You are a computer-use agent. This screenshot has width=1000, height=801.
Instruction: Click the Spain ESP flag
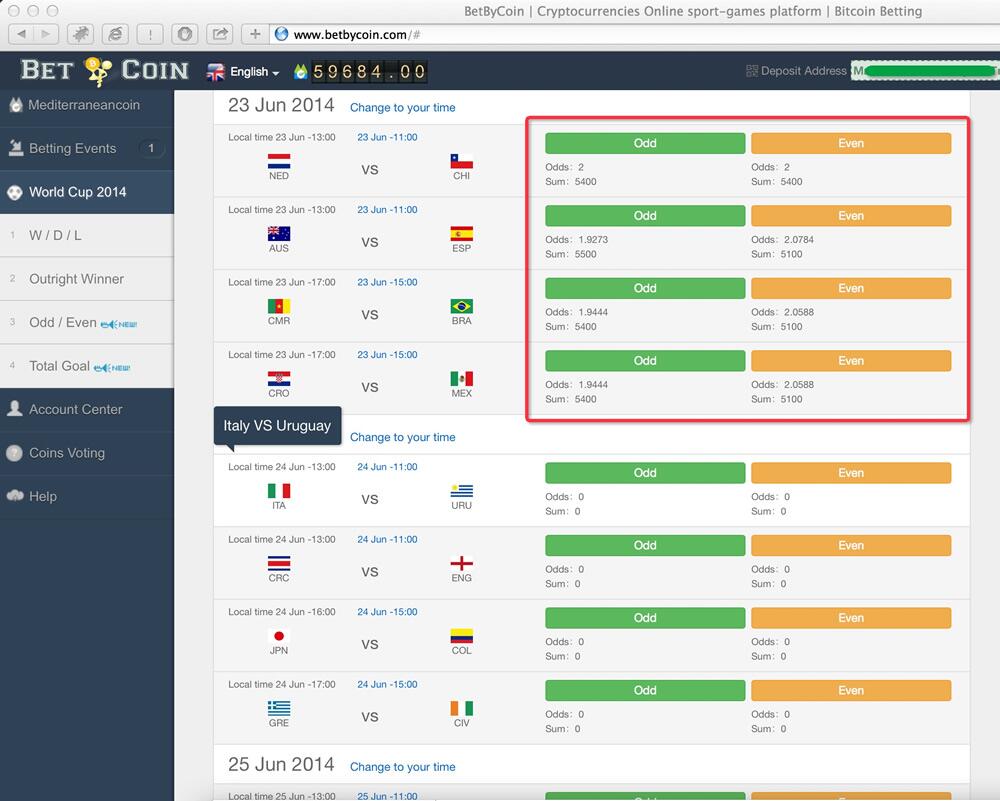click(x=461, y=233)
